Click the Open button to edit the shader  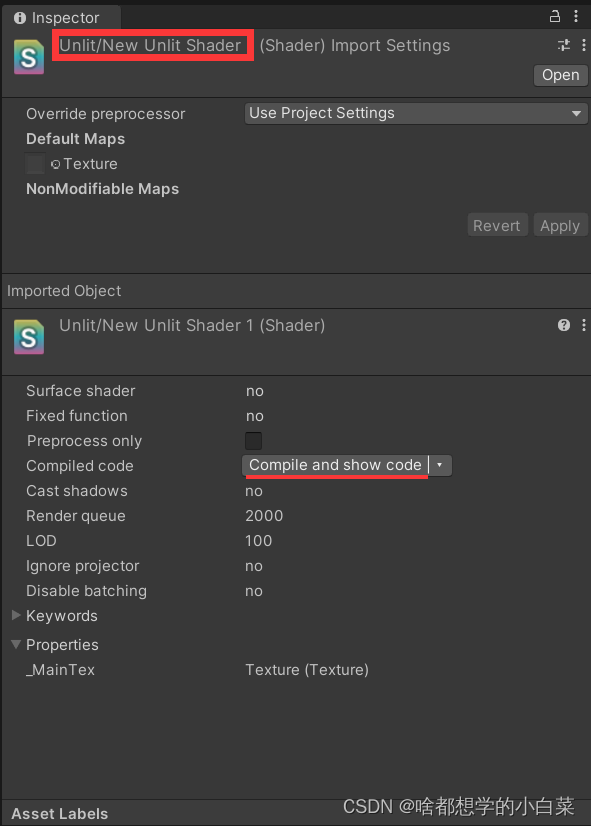tap(560, 75)
